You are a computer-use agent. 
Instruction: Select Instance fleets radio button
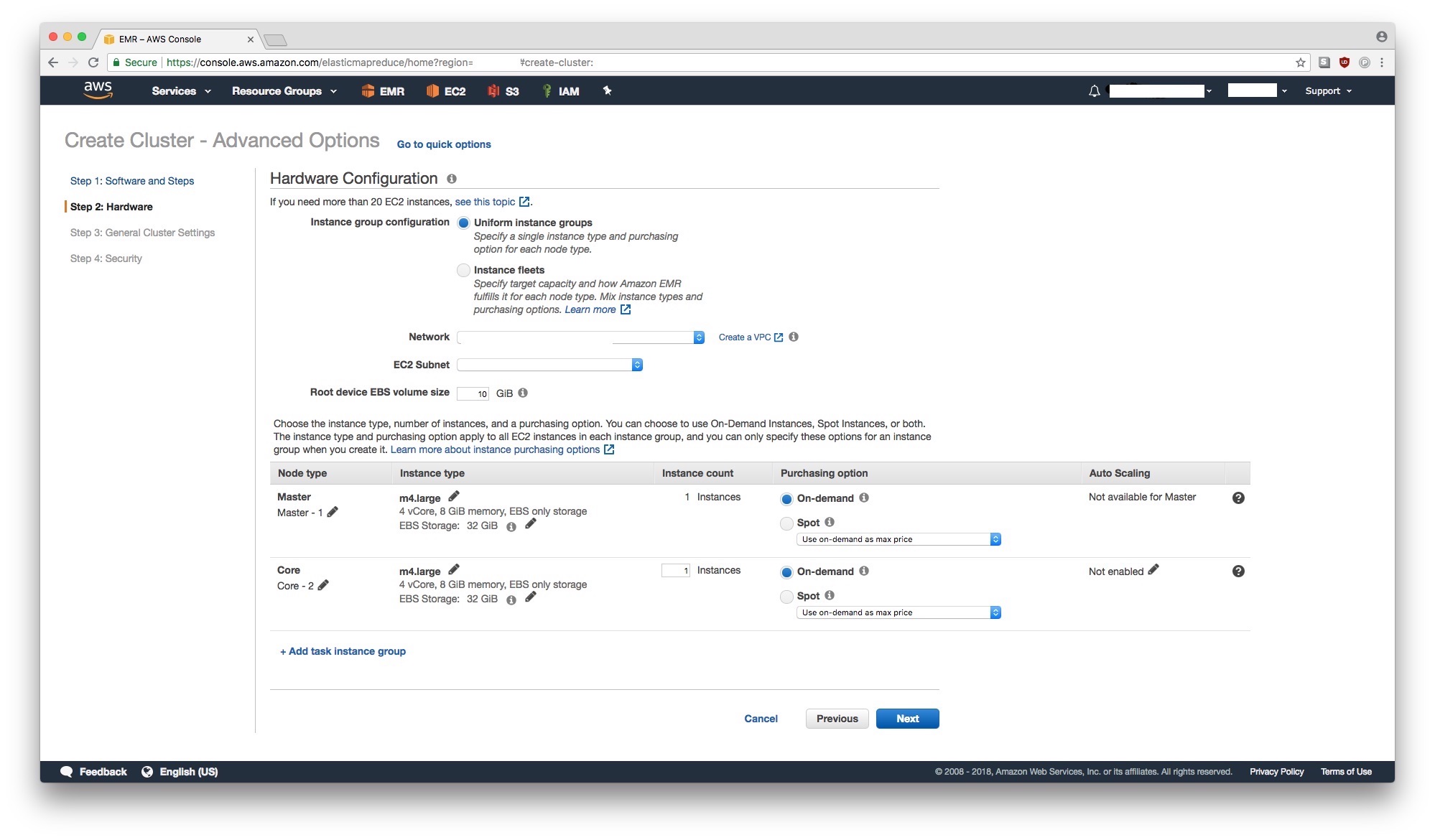462,270
